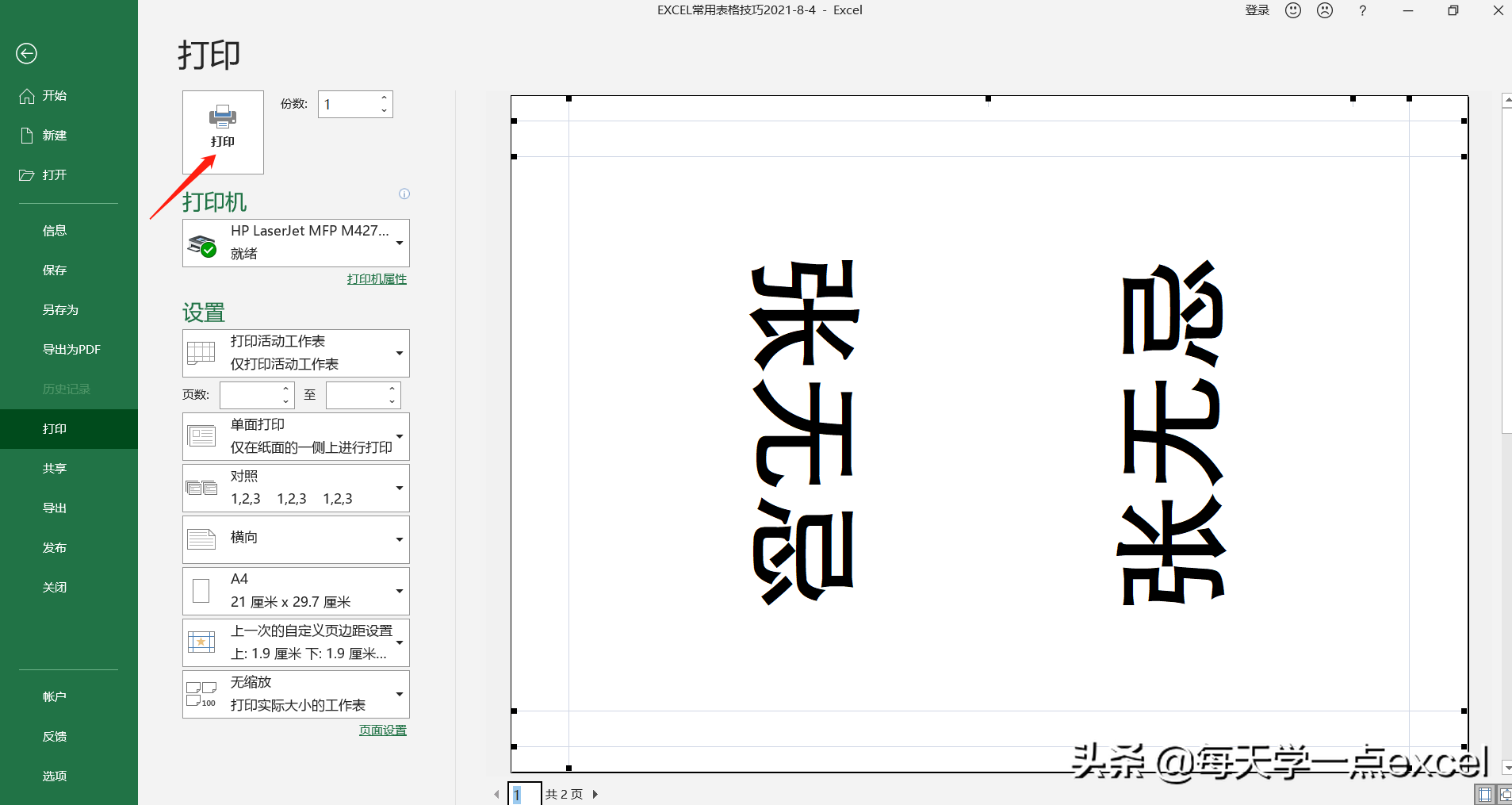Click the worksheet grid icon
The width and height of the screenshot is (1512, 805).
point(201,352)
